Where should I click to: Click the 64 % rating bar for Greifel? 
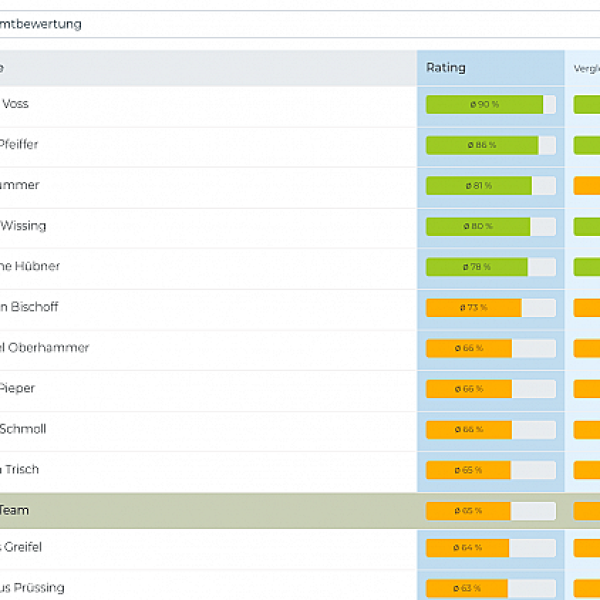(491, 548)
